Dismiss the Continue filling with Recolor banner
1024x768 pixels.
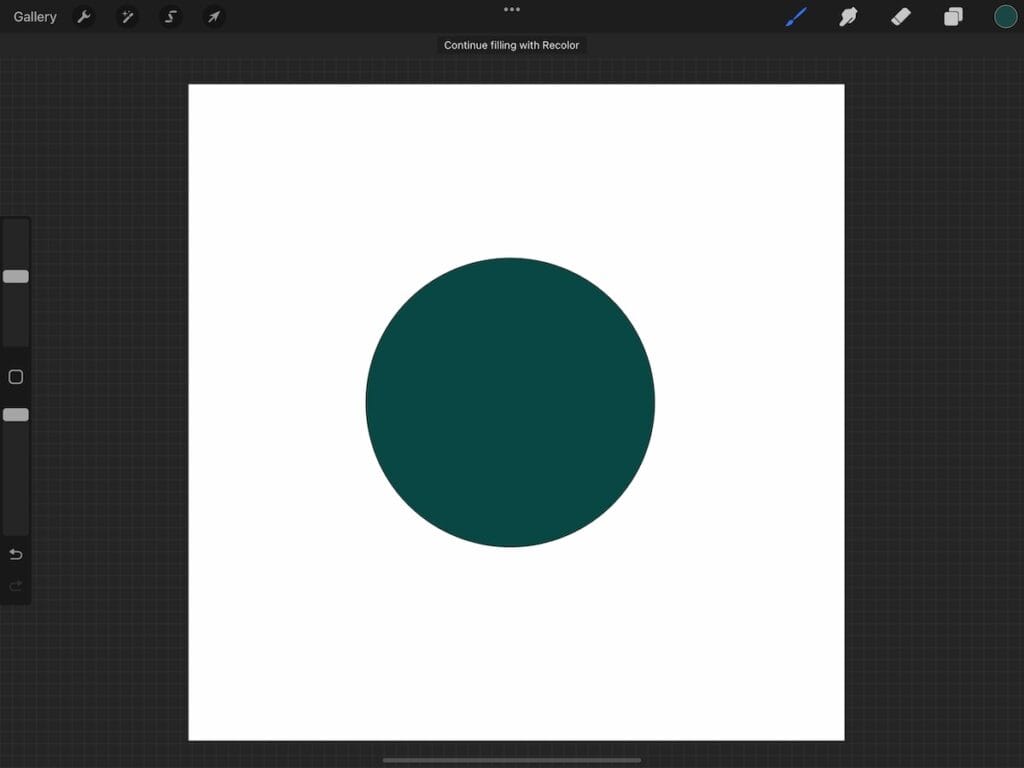[512, 45]
